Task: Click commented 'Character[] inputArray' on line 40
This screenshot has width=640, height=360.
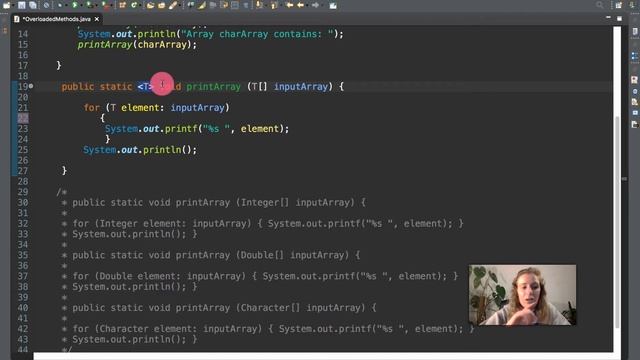Action: pyautogui.click(x=301, y=308)
